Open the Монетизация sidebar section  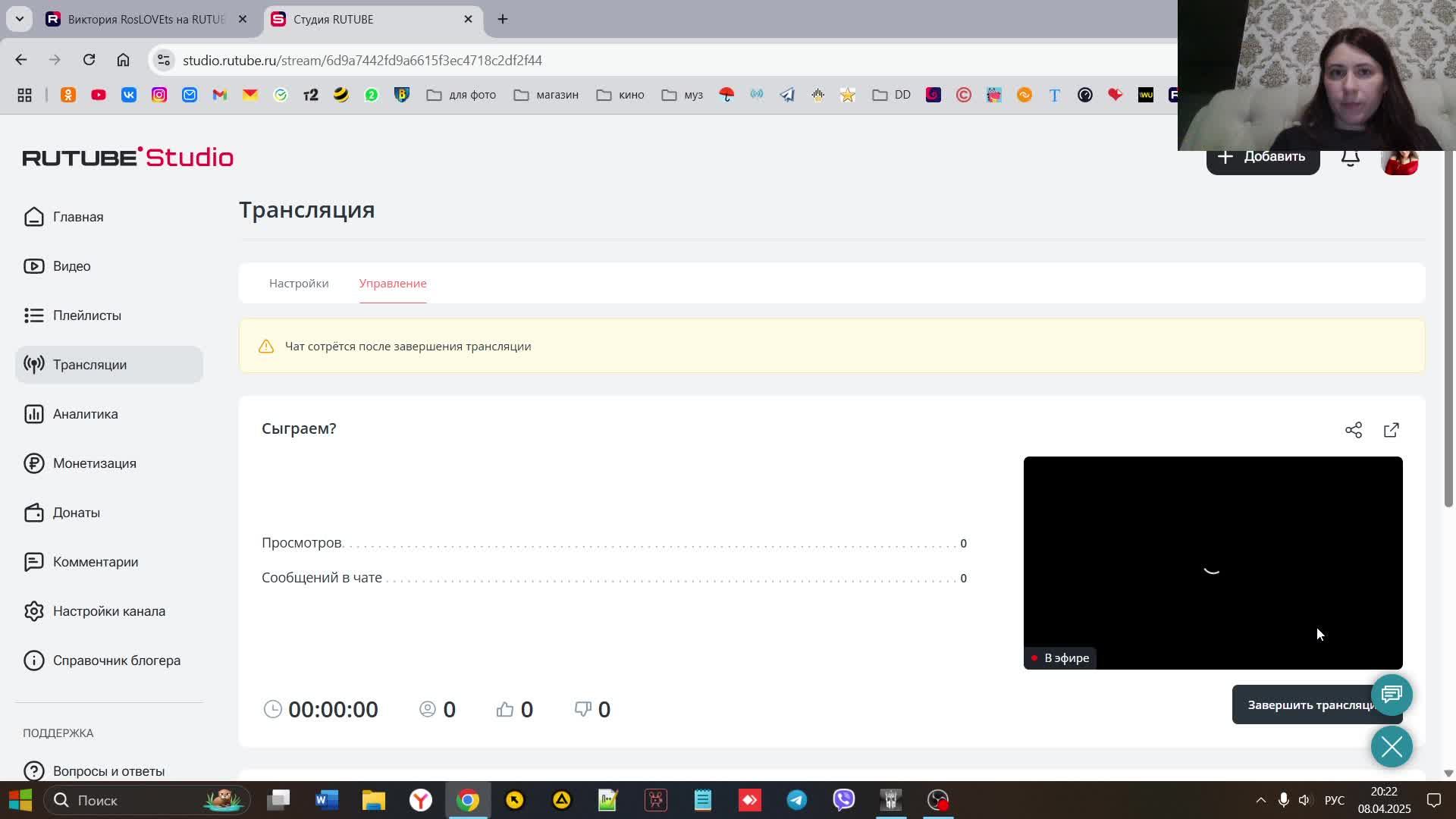[94, 463]
